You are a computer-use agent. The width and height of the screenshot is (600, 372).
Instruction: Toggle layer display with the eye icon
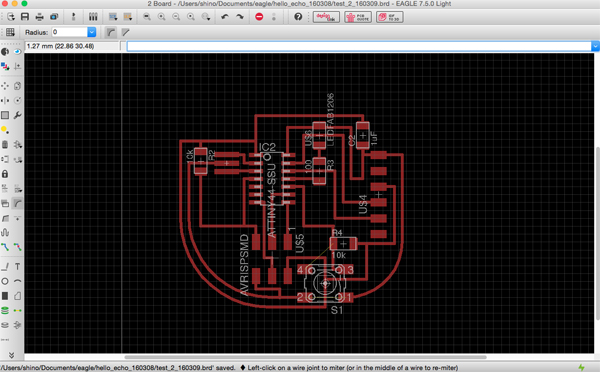18,52
